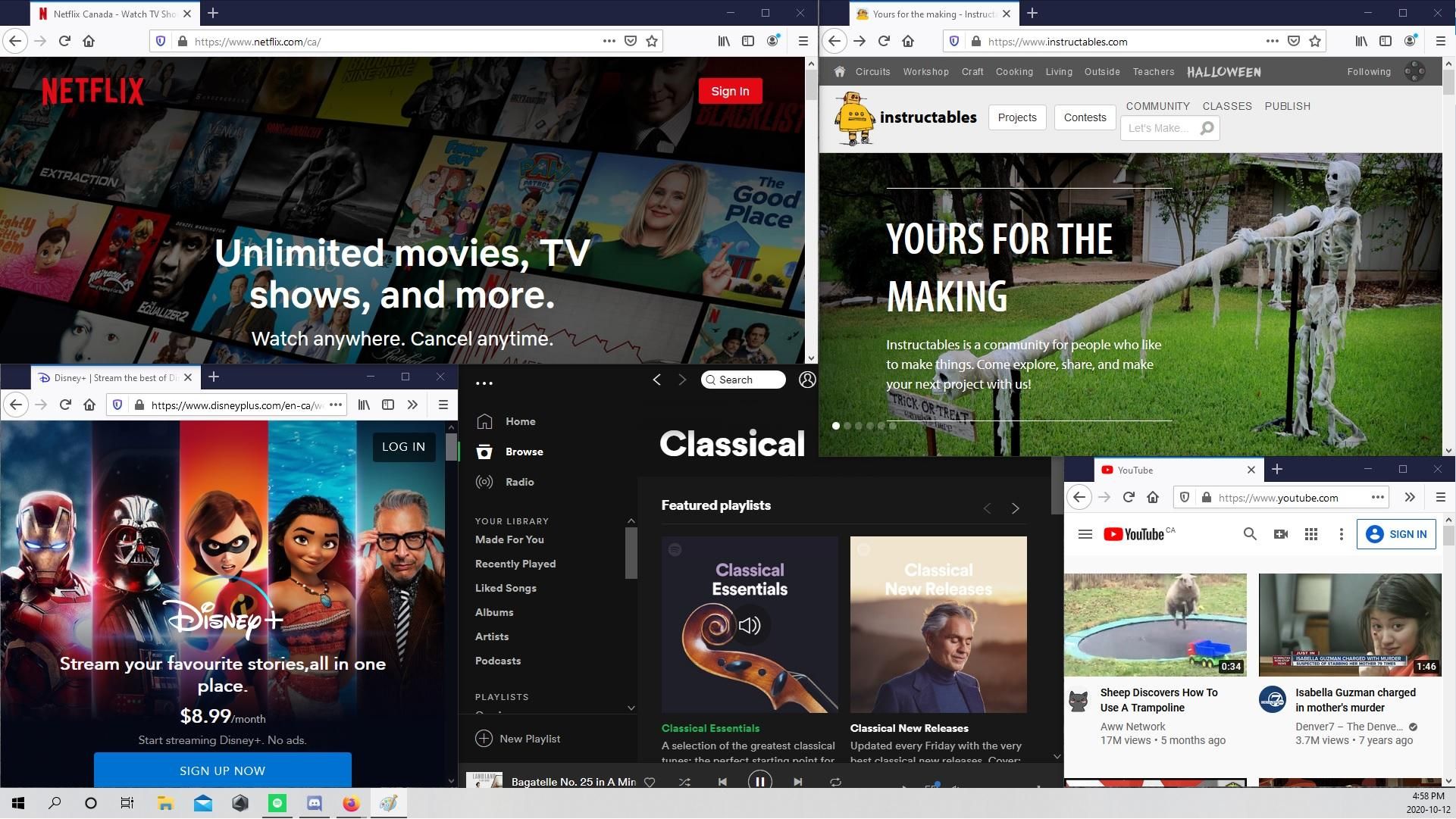The height and width of the screenshot is (819, 1456).
Task: Open YouTube apps grid icon
Action: pyautogui.click(x=1311, y=534)
